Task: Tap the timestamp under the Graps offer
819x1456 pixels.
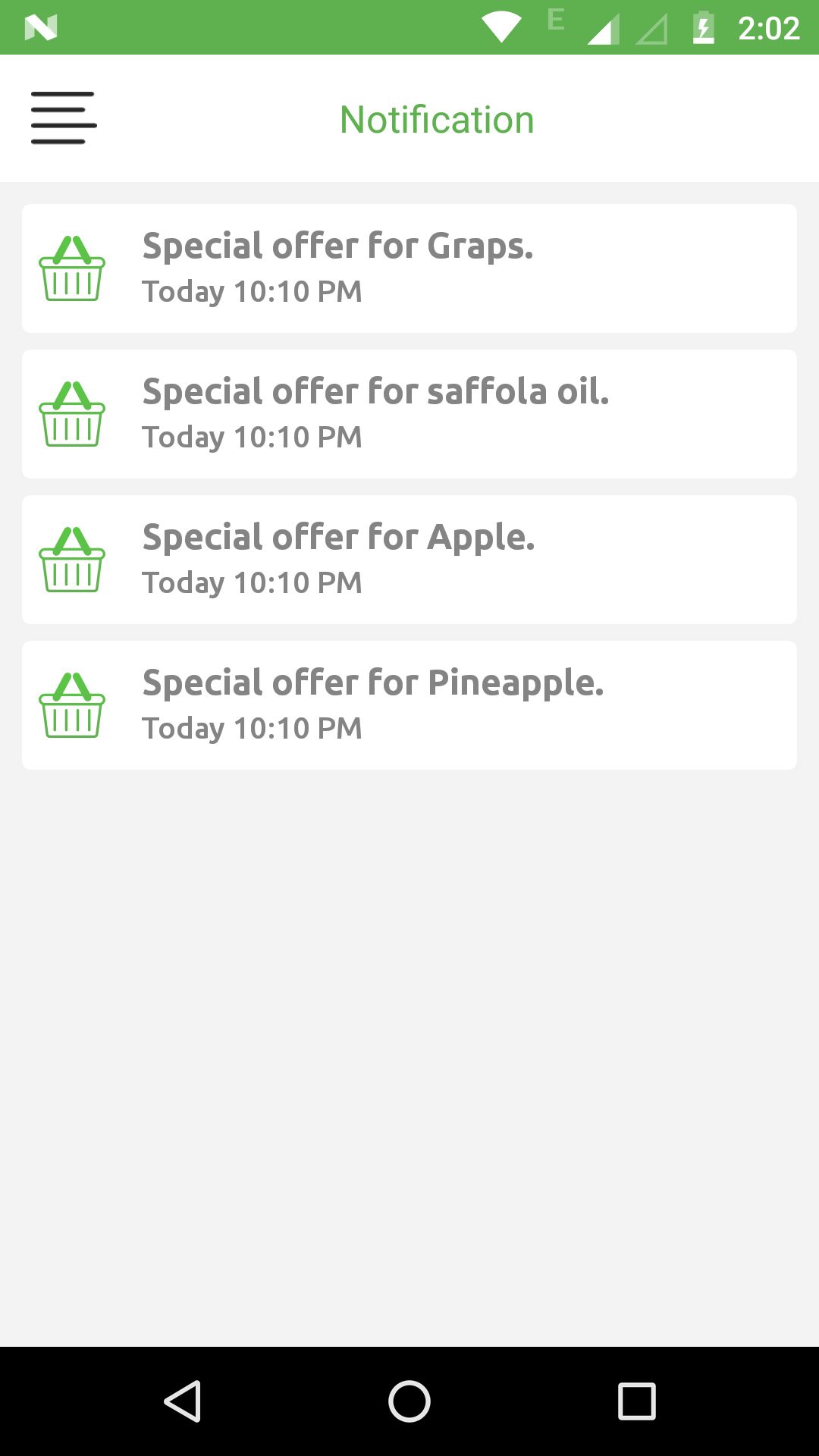Action: [x=252, y=292]
